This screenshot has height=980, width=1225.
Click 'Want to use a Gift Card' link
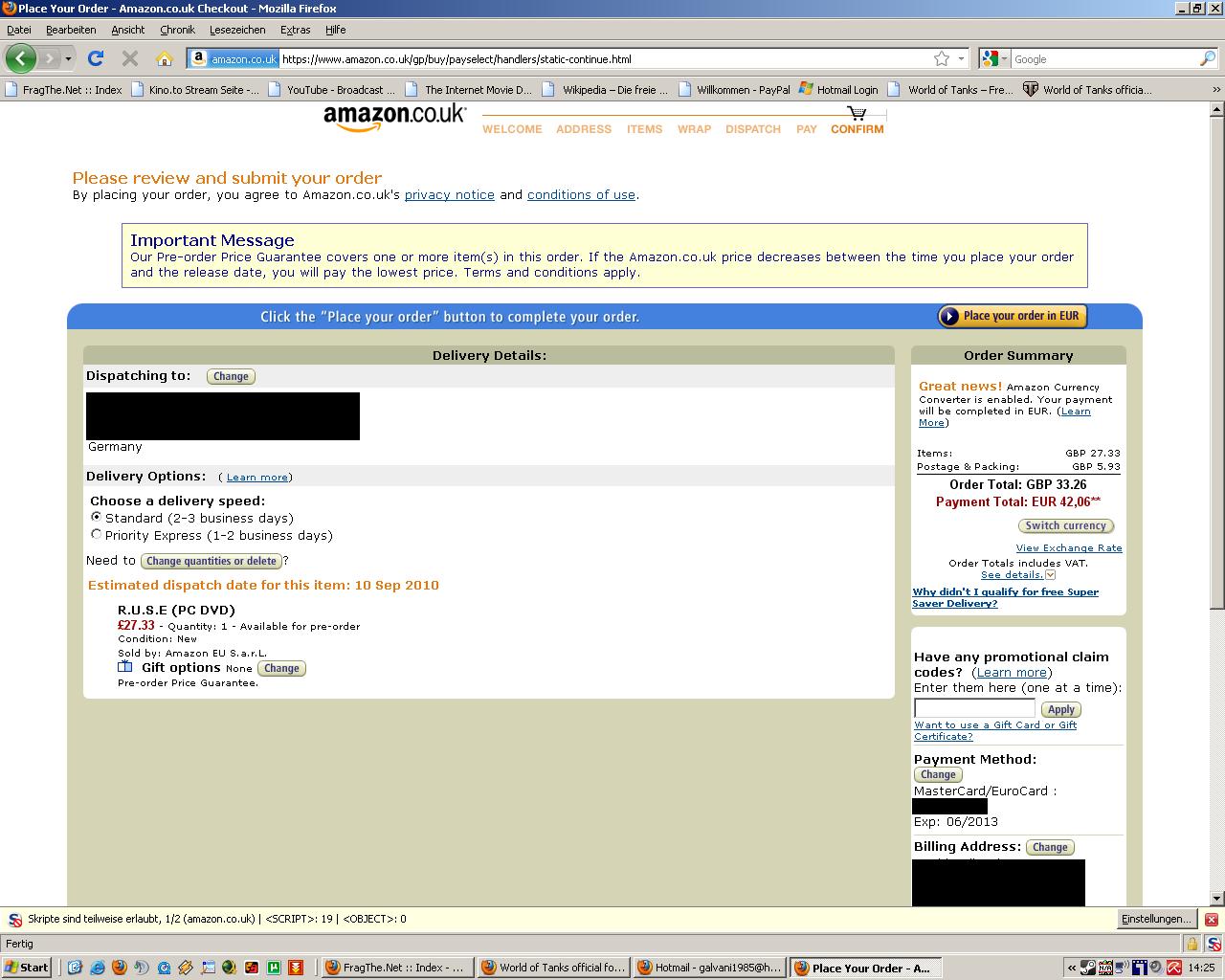click(995, 730)
